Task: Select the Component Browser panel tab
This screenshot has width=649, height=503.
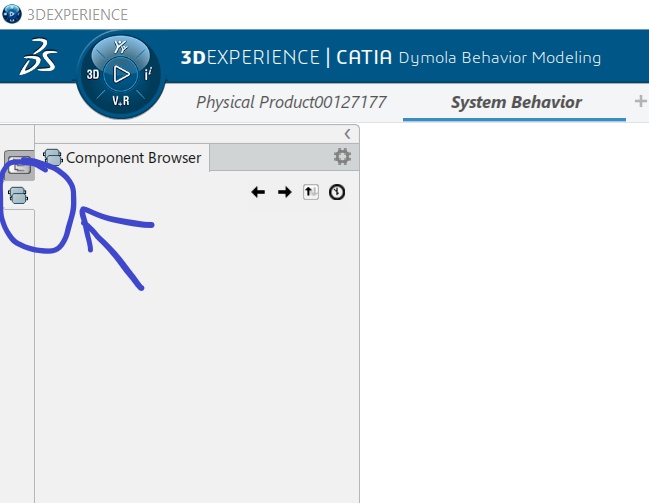Action: (x=123, y=158)
